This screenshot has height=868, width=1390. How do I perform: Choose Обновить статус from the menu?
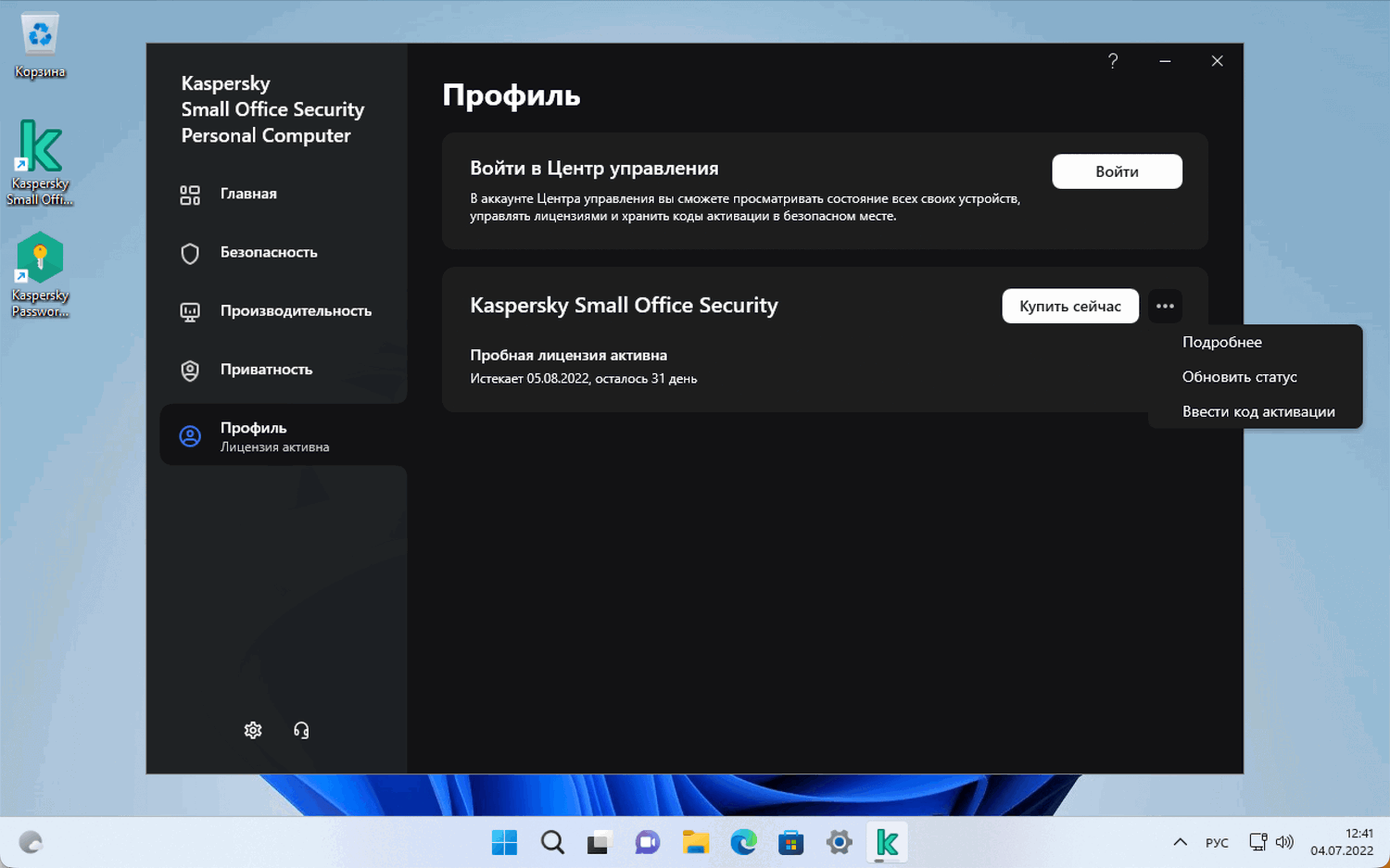point(1256,377)
